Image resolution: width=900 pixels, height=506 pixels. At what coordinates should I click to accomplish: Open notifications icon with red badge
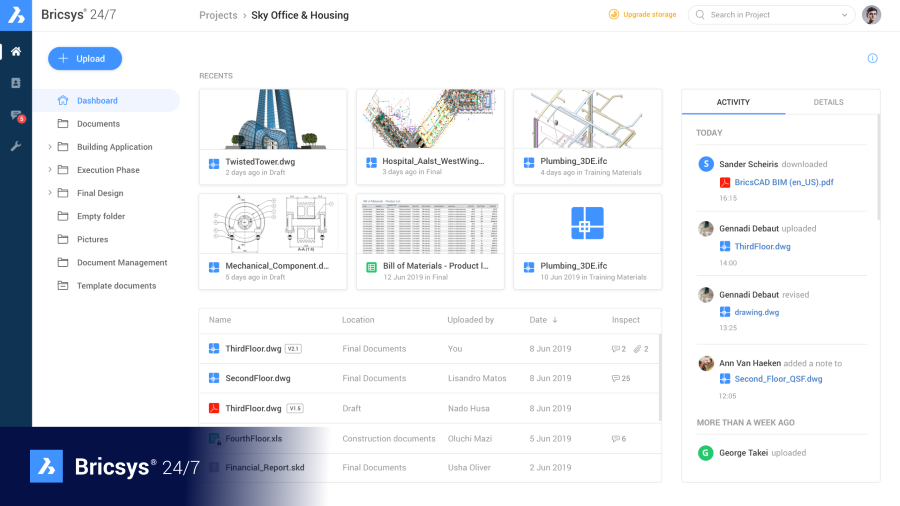(16, 115)
